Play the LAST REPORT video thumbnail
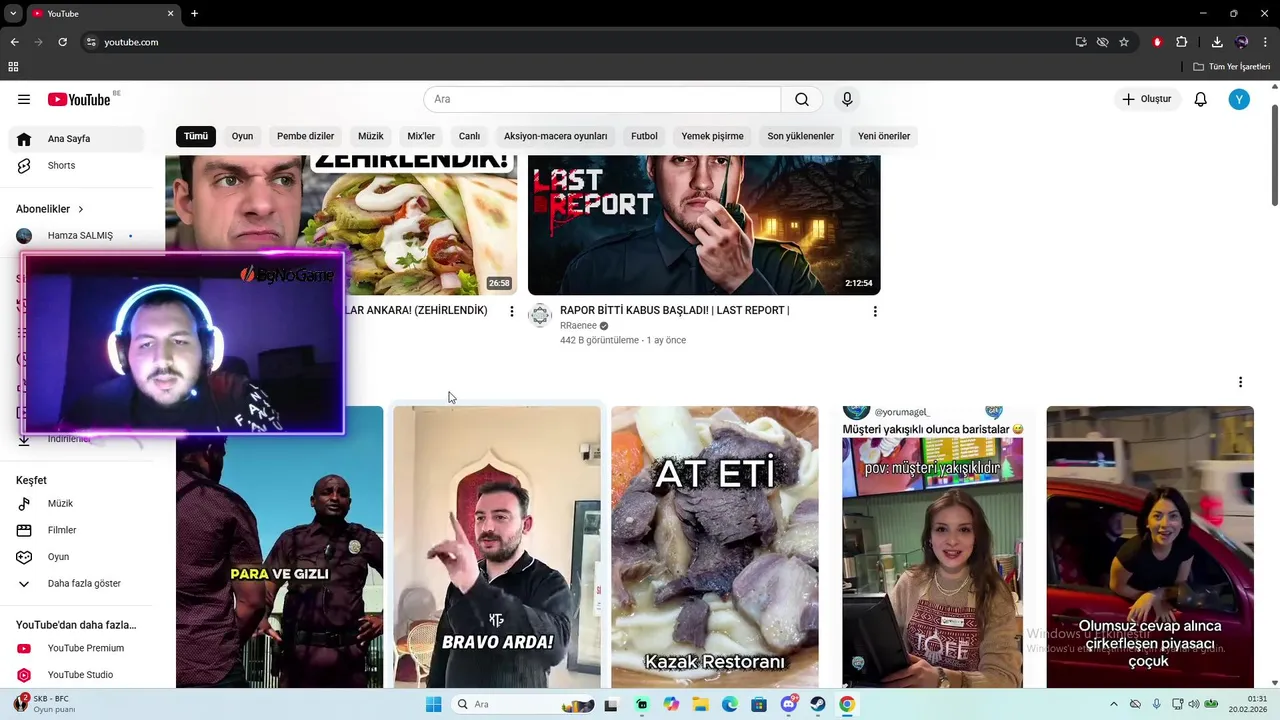 pyautogui.click(x=704, y=225)
